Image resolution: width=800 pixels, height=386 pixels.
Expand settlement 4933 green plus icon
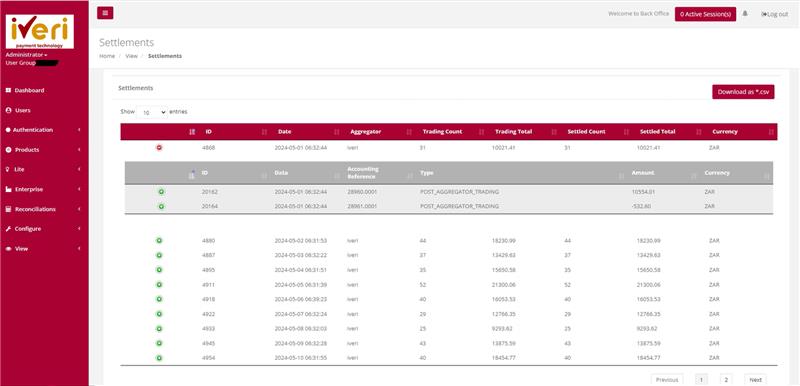point(159,329)
